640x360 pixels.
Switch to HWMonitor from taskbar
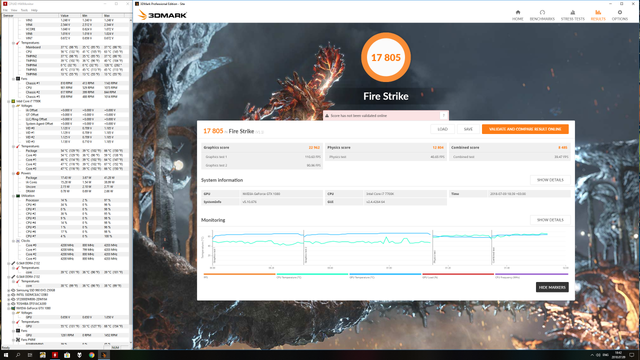point(55,355)
